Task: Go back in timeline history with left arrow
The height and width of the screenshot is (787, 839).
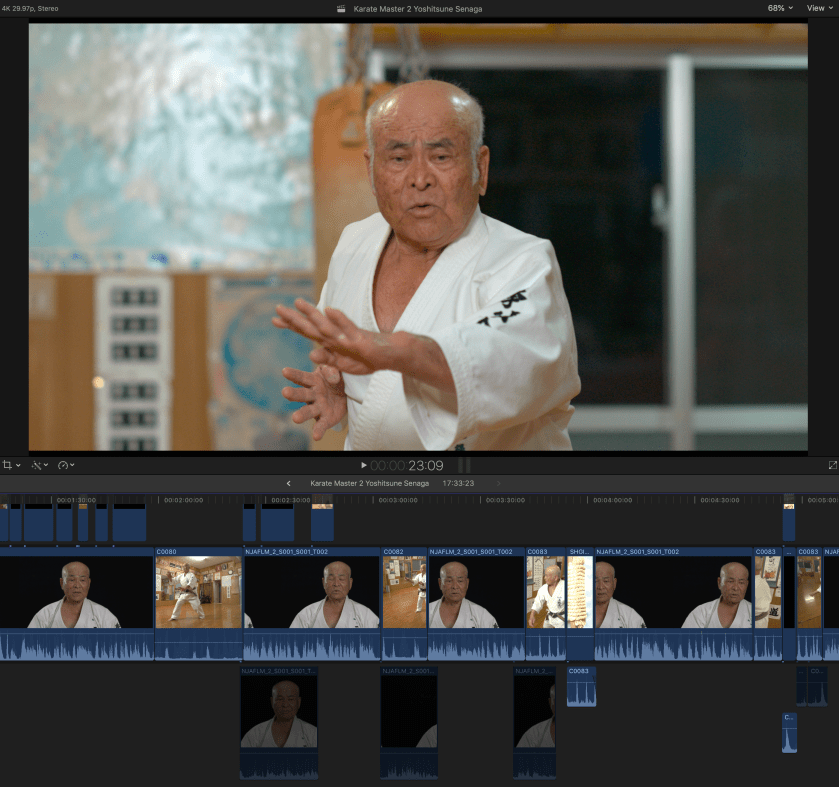Action: point(288,483)
